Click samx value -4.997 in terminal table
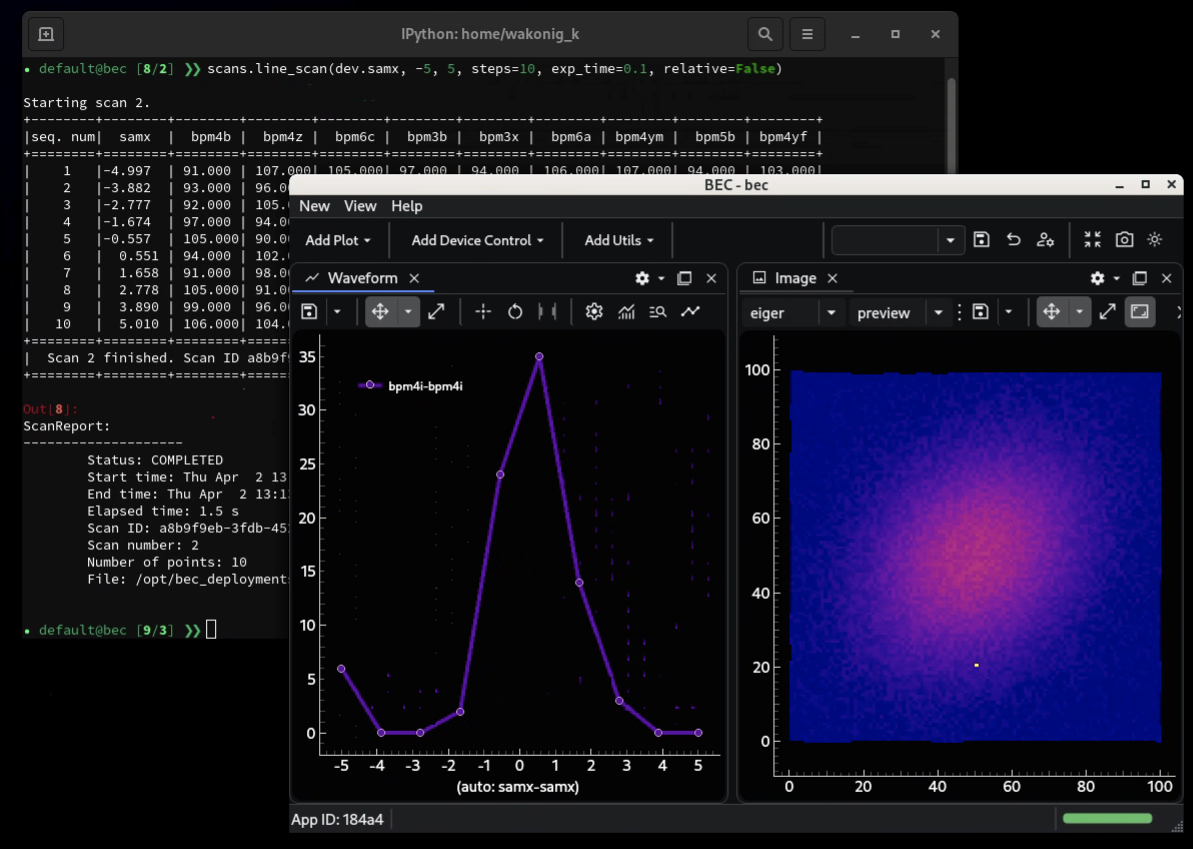1193x849 pixels. point(127,171)
